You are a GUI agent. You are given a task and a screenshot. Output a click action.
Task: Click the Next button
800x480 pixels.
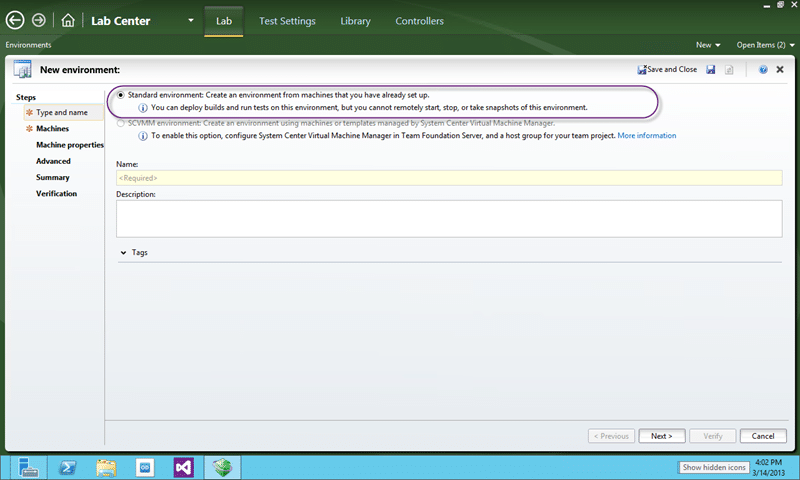662,436
